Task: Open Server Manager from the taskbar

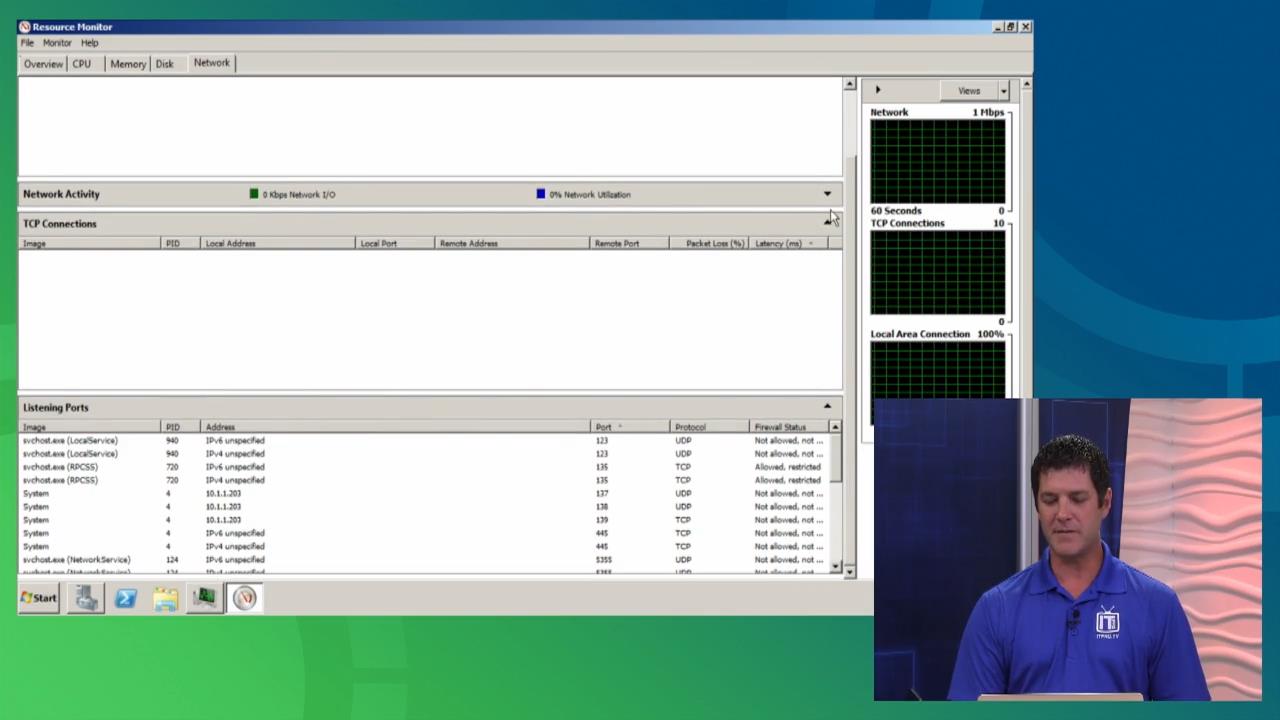Action: 86,598
